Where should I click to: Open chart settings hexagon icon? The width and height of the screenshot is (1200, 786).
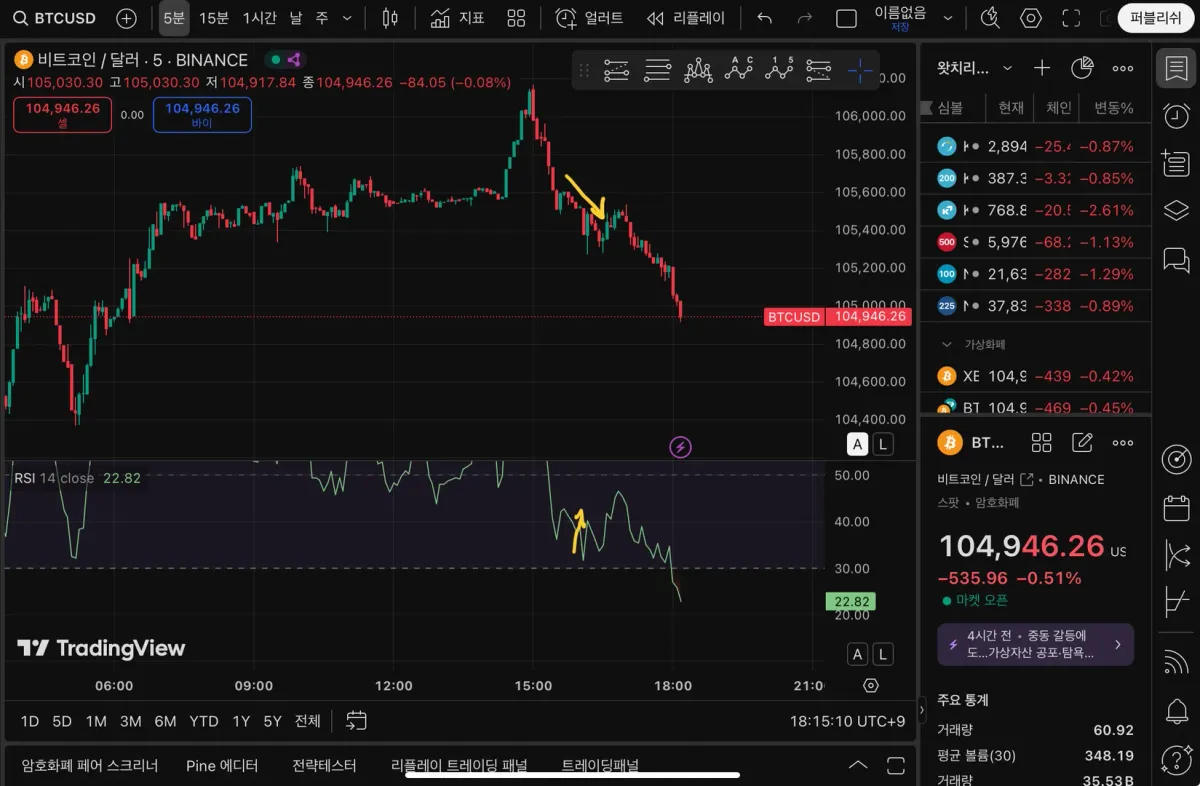pyautogui.click(x=1031, y=18)
